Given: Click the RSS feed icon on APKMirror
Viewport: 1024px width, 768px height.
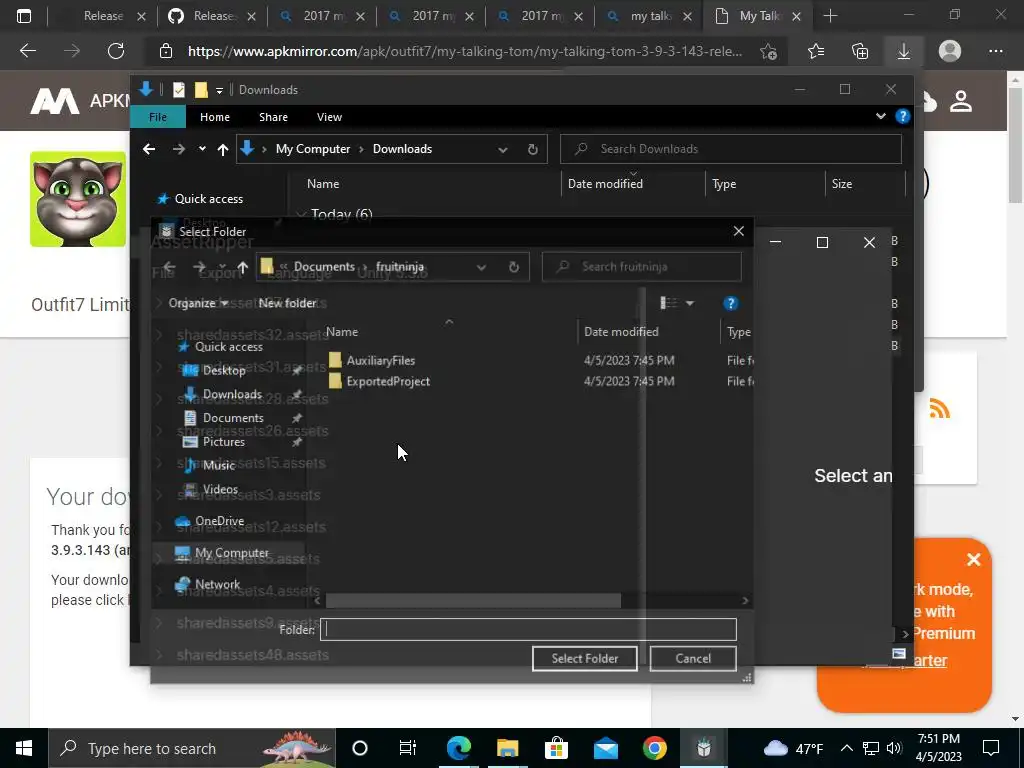Looking at the screenshot, I should pos(939,409).
